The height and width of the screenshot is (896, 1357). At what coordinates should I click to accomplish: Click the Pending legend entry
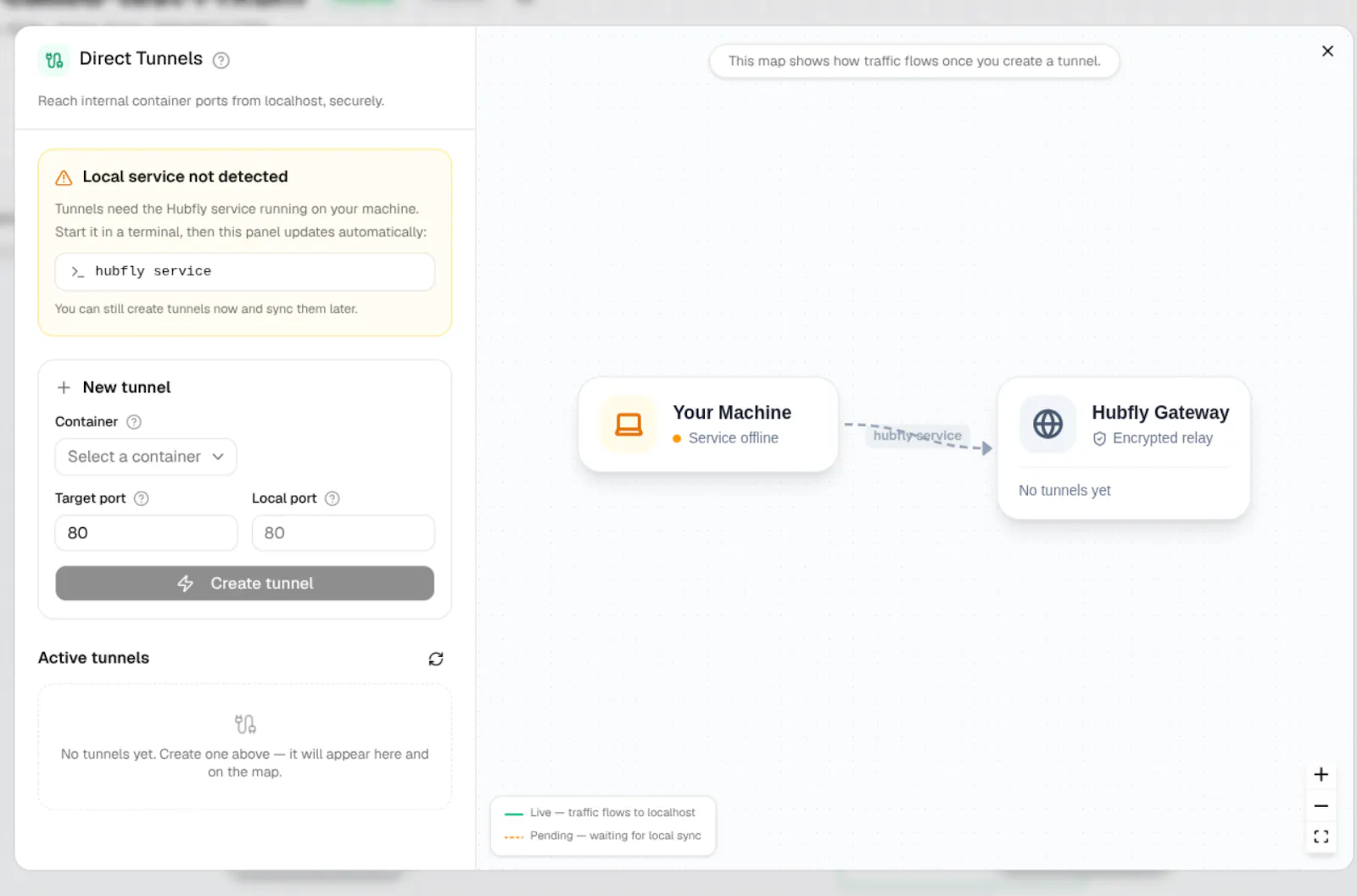click(x=603, y=836)
